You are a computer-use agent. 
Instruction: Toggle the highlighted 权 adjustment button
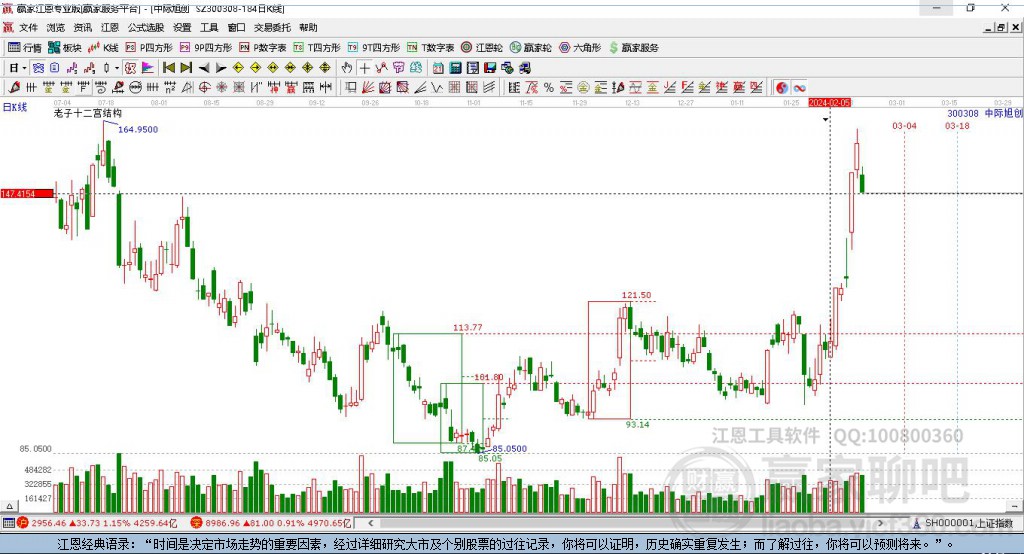click(x=131, y=67)
